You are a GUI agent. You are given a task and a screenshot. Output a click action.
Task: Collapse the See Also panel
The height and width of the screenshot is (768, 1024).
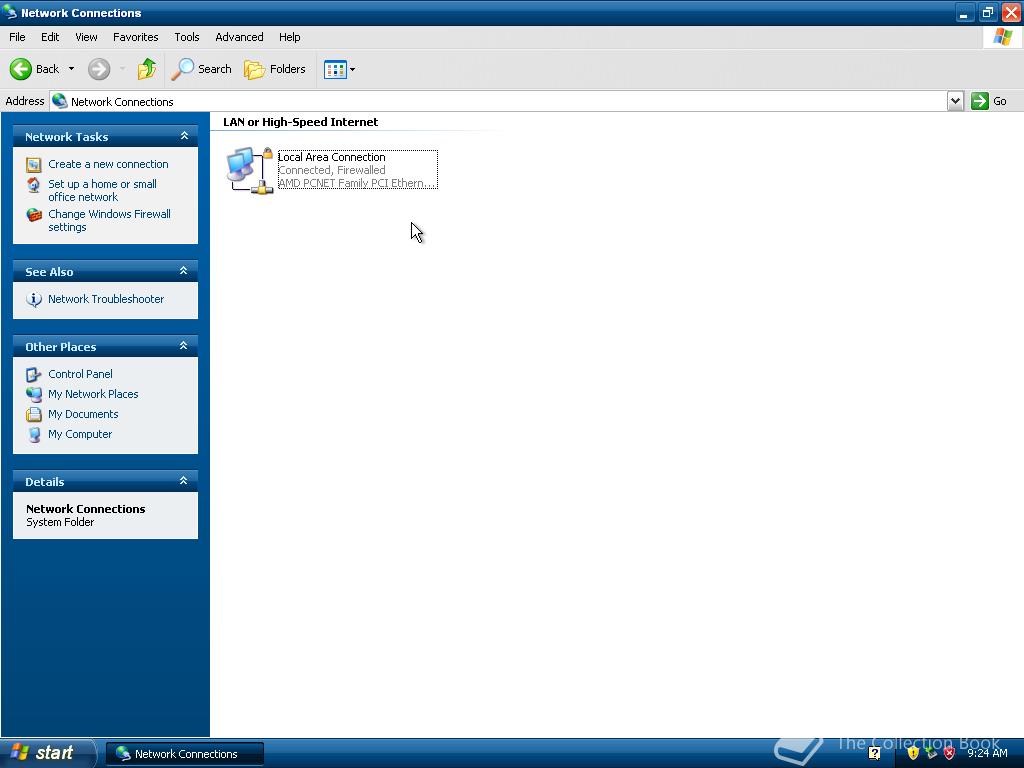pos(184,271)
